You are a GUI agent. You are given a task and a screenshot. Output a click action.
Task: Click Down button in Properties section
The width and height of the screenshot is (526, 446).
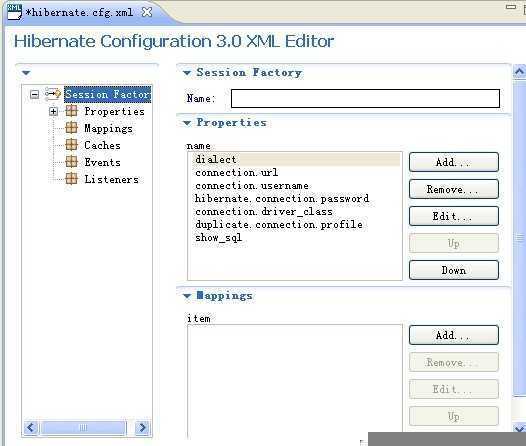click(454, 270)
